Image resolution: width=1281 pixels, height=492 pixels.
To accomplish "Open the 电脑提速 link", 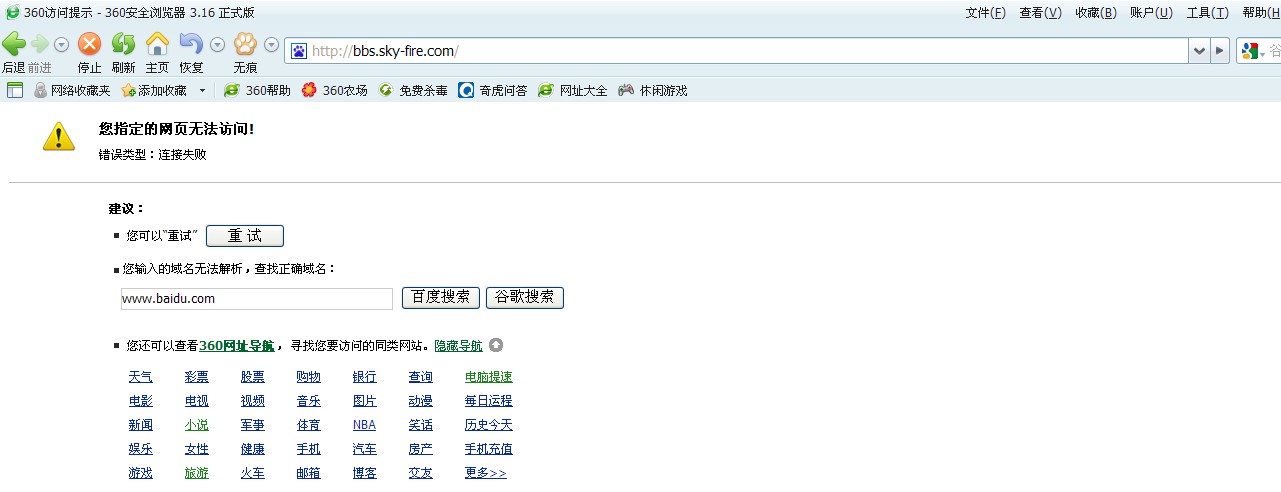I will click(489, 377).
